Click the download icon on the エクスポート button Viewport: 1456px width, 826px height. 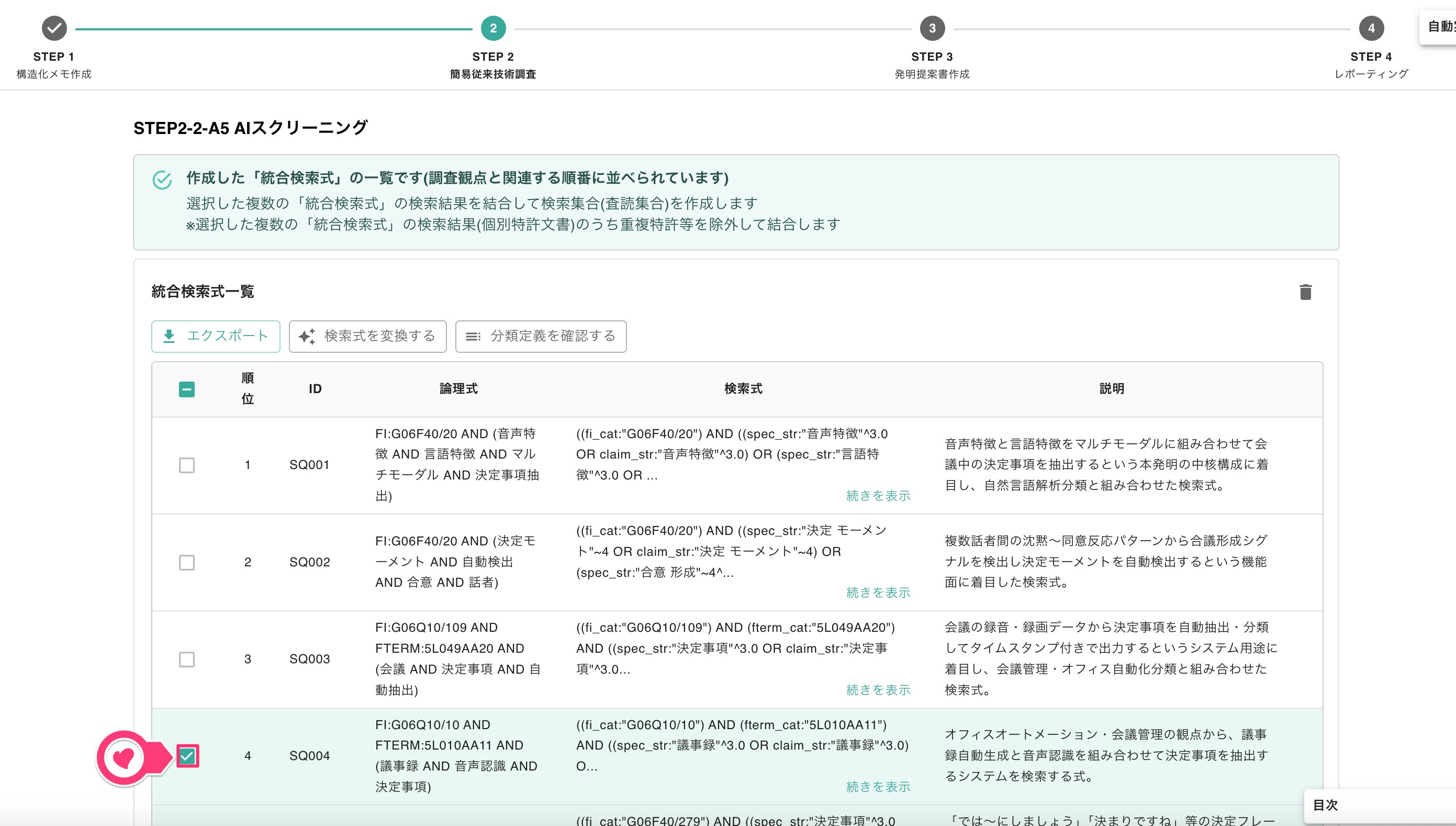tap(169, 337)
